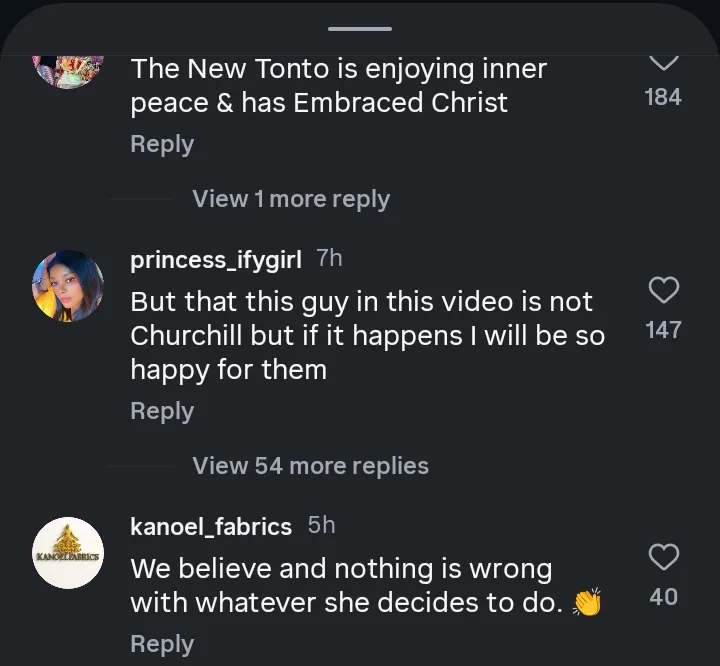Expand View 1 more reply
720x666 pixels.
coord(291,199)
